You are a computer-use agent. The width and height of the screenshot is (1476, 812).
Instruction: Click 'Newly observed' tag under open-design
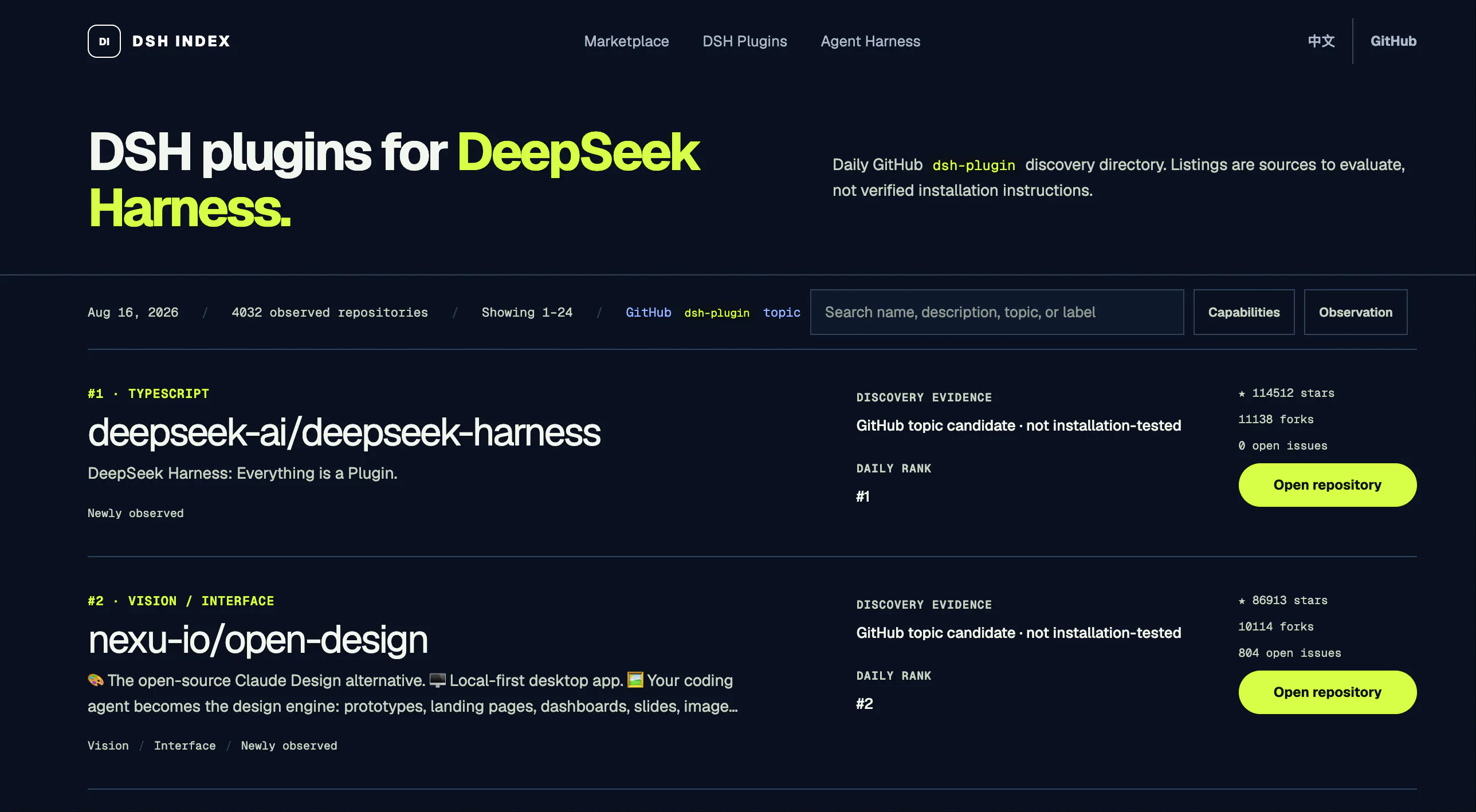(289, 746)
